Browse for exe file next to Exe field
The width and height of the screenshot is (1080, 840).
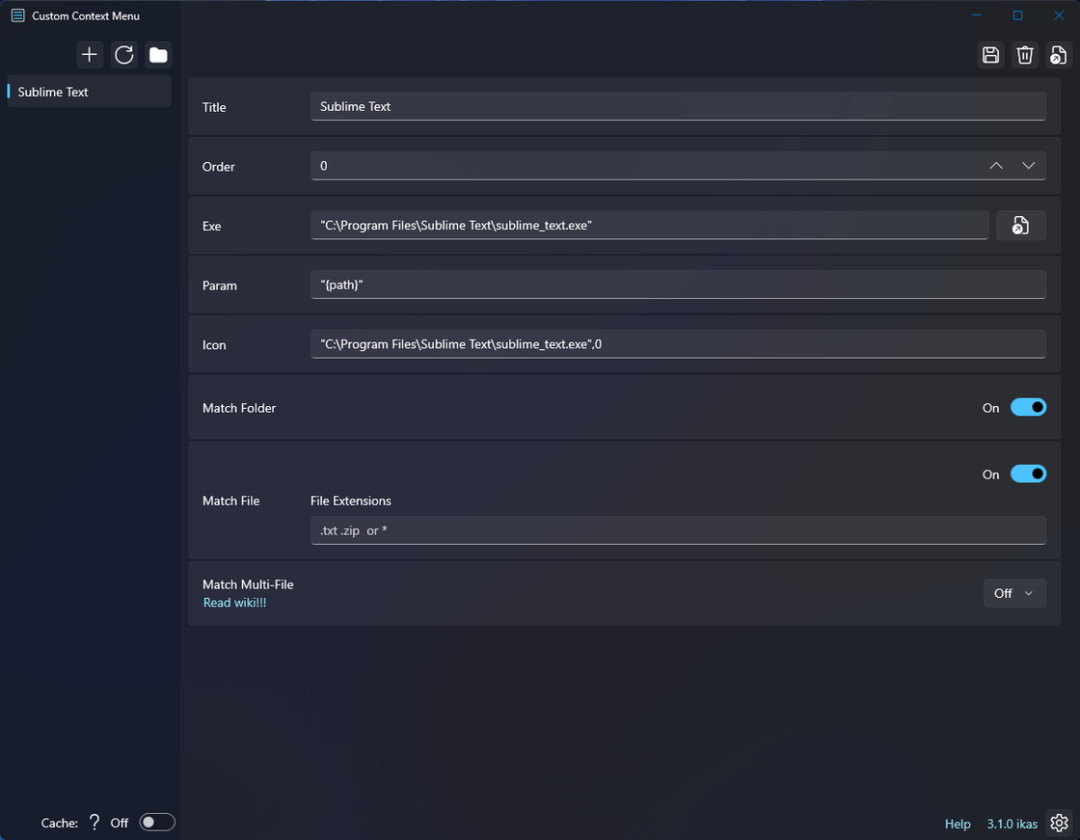1021,225
